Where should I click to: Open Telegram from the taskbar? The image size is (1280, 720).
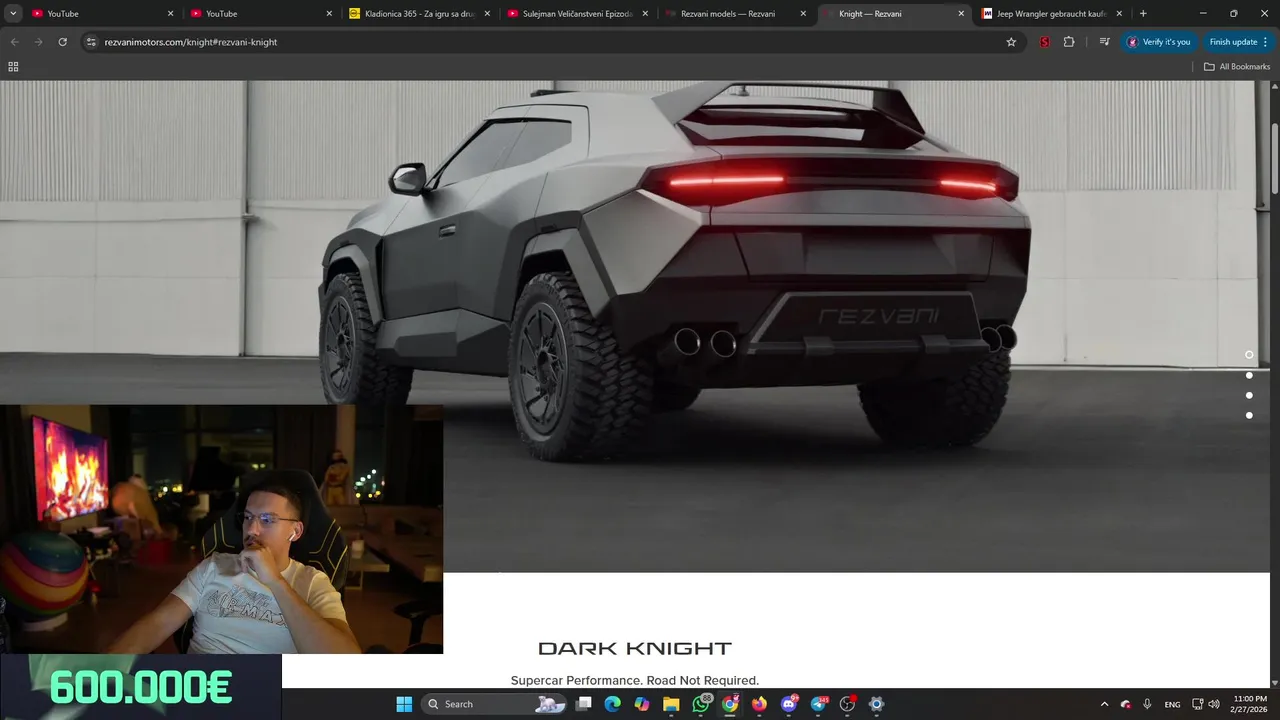[x=818, y=704]
